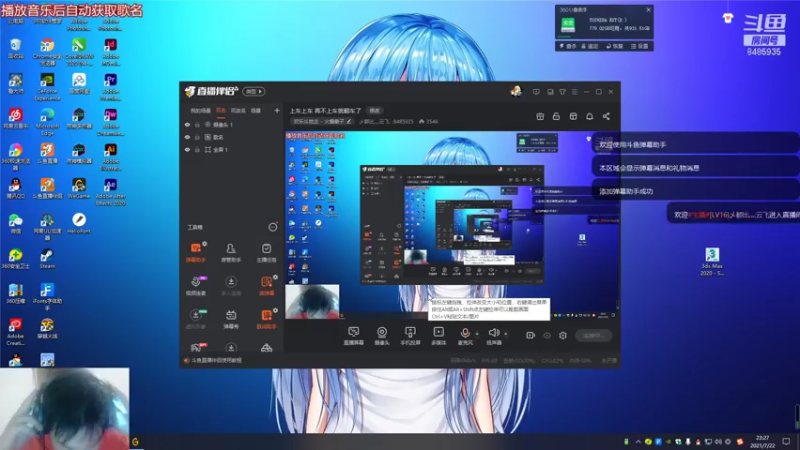Open the gift box icon in header

(x=540, y=116)
